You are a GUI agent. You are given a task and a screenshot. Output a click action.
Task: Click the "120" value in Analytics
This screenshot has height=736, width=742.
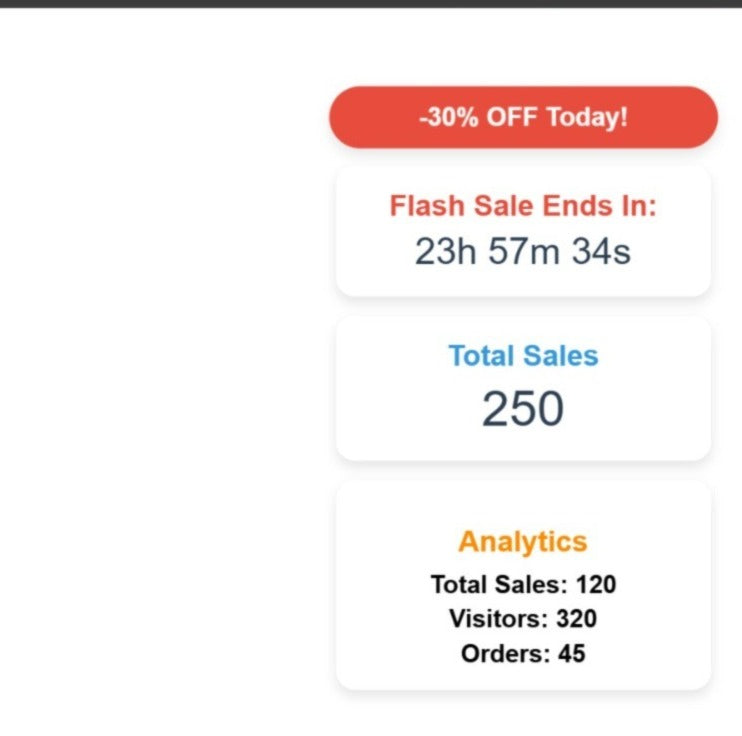click(x=596, y=584)
